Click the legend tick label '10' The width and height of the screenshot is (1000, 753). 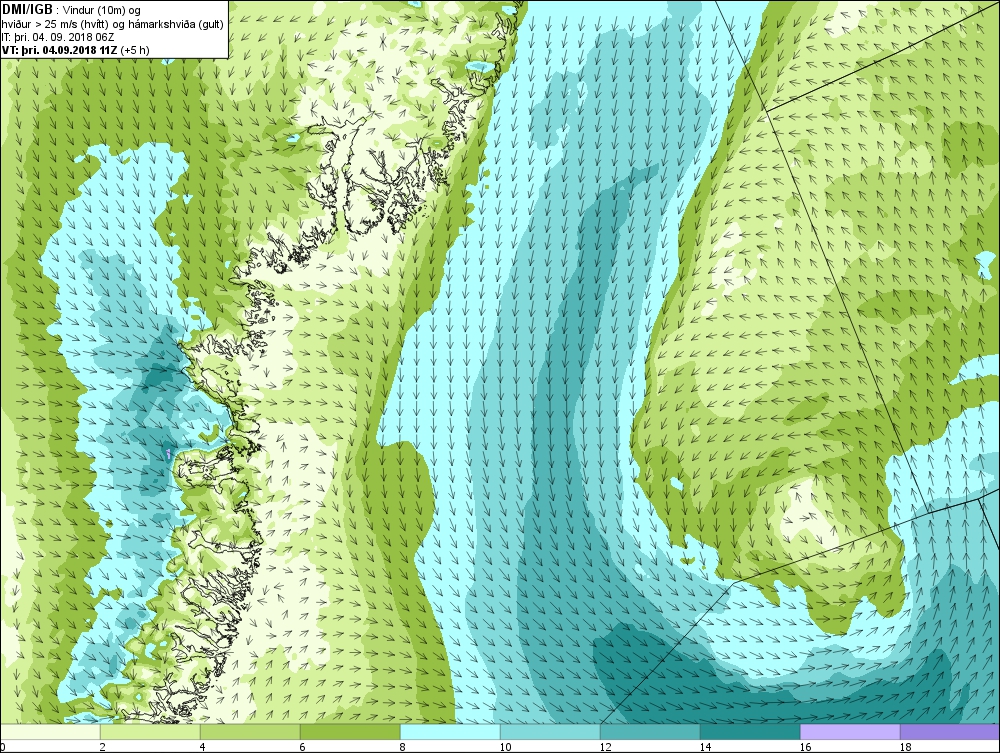(x=505, y=747)
